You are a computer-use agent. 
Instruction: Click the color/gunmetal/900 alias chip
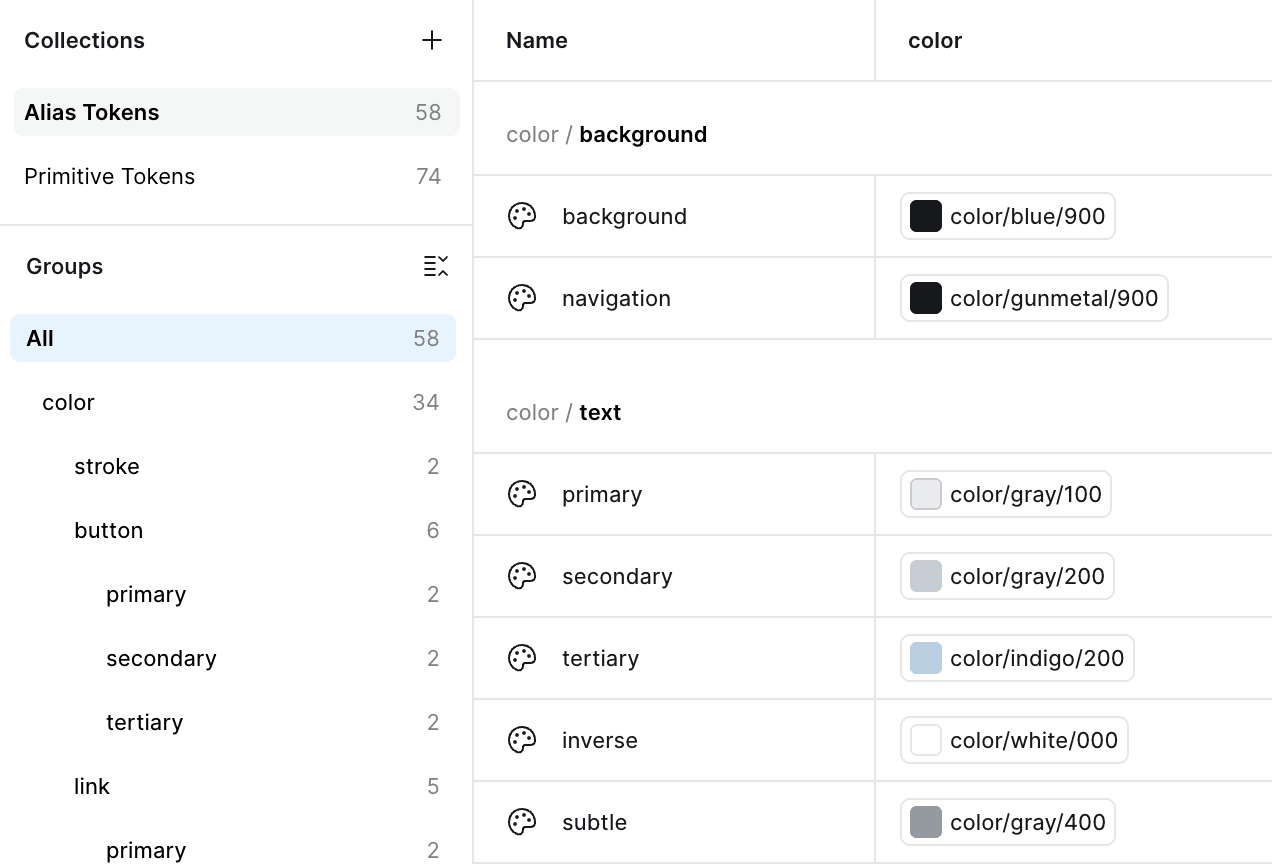1034,298
